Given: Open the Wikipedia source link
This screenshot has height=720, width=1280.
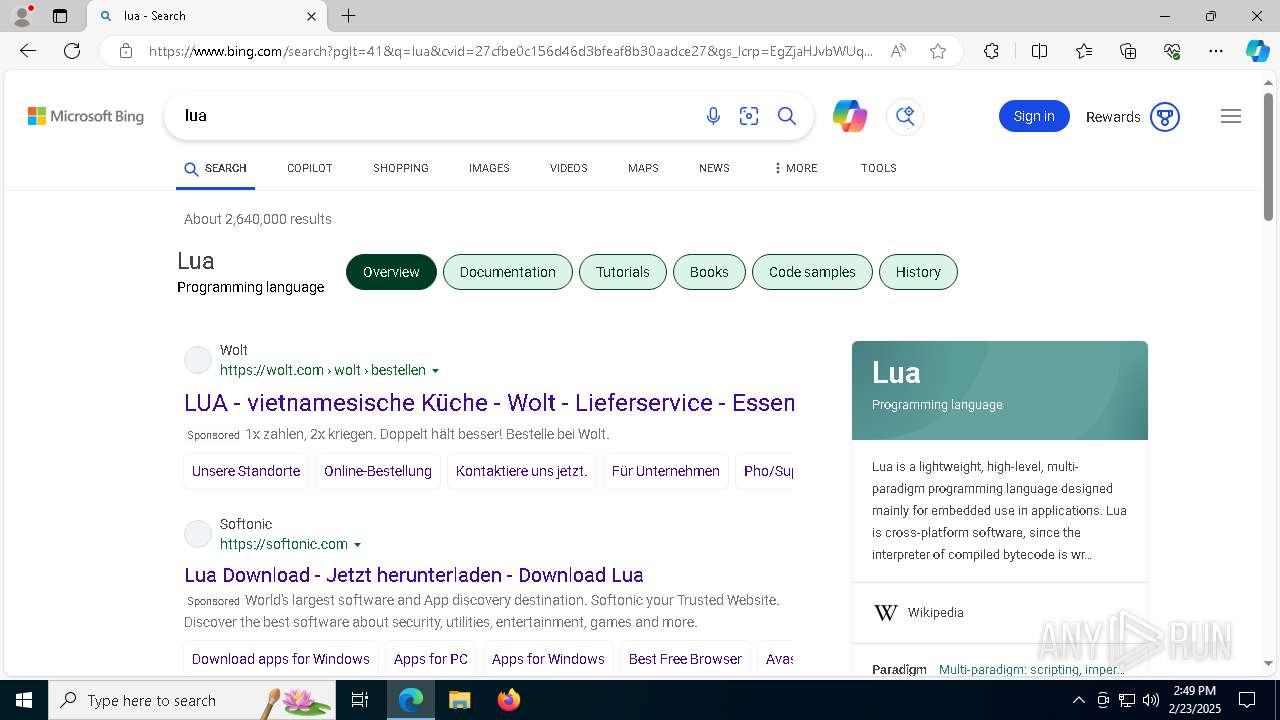Looking at the screenshot, I should 935,613.
